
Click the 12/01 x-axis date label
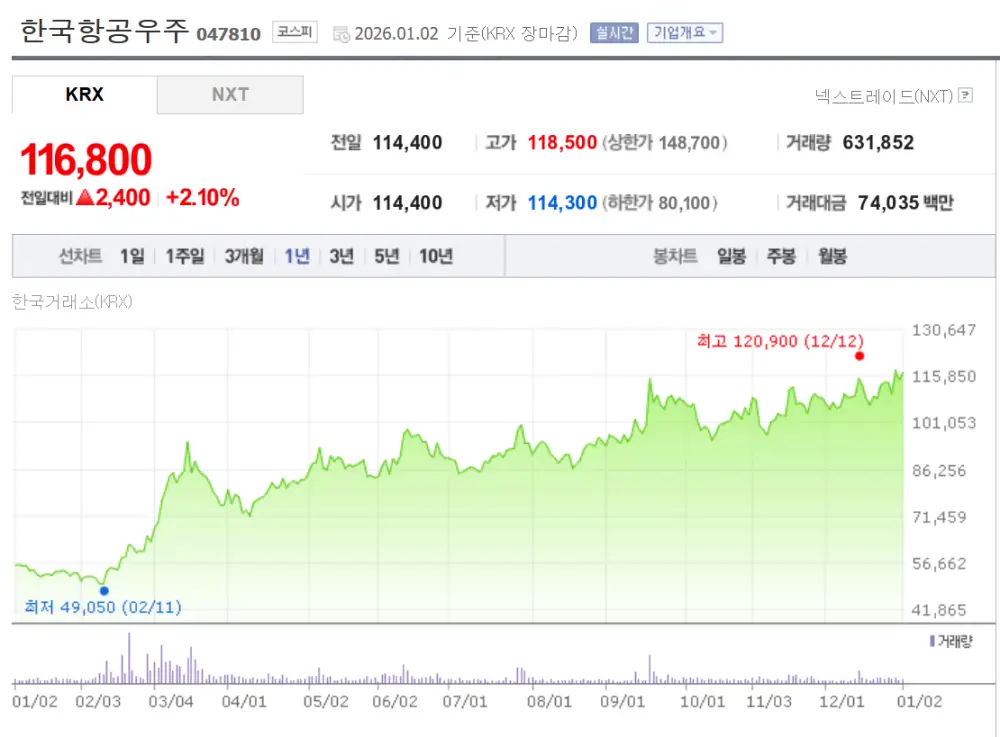click(842, 702)
